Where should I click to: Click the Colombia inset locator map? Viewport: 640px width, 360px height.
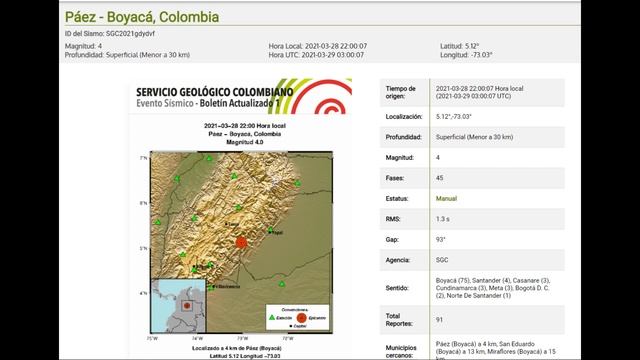[x=178, y=306]
